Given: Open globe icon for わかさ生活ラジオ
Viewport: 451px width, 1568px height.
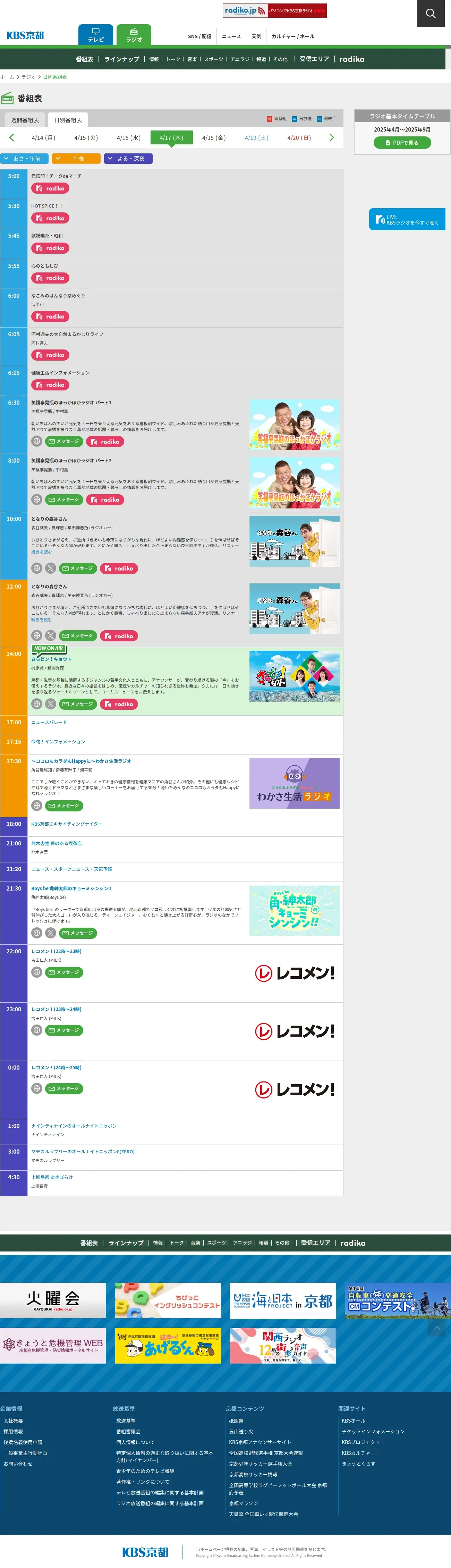Looking at the screenshot, I should click(36, 806).
